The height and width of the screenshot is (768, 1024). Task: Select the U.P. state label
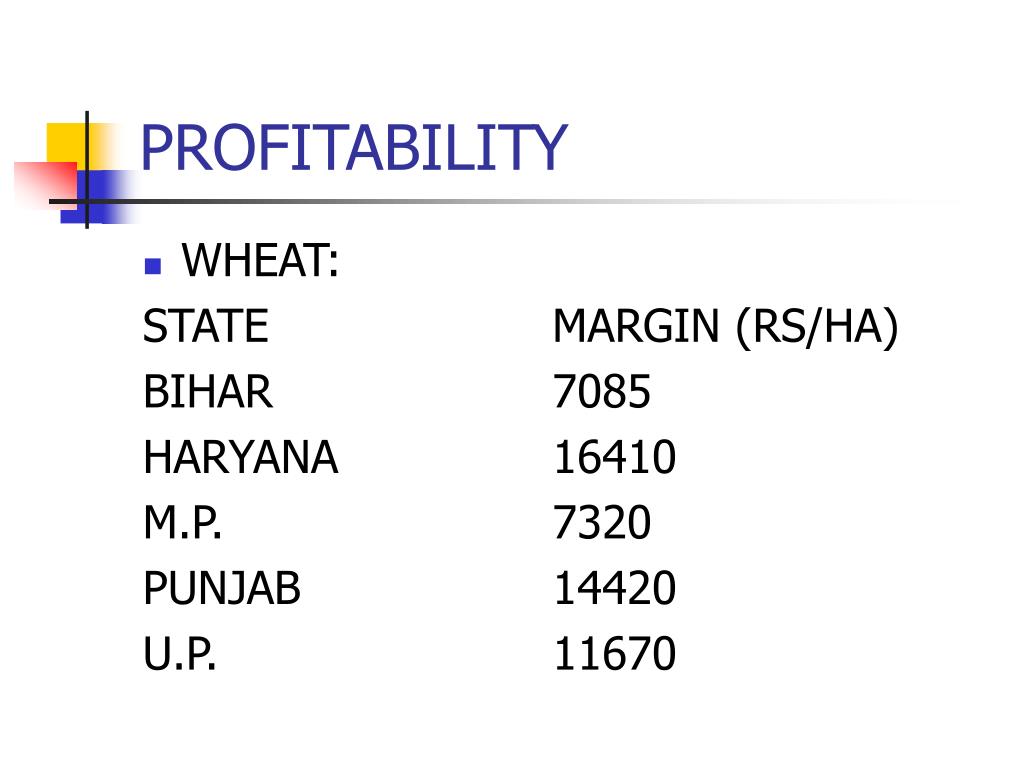point(180,654)
